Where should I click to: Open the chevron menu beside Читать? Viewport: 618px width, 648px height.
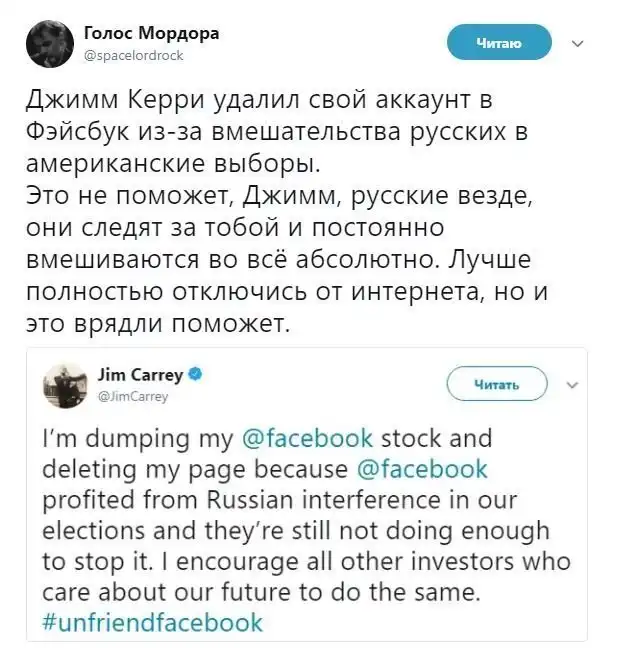click(x=571, y=383)
